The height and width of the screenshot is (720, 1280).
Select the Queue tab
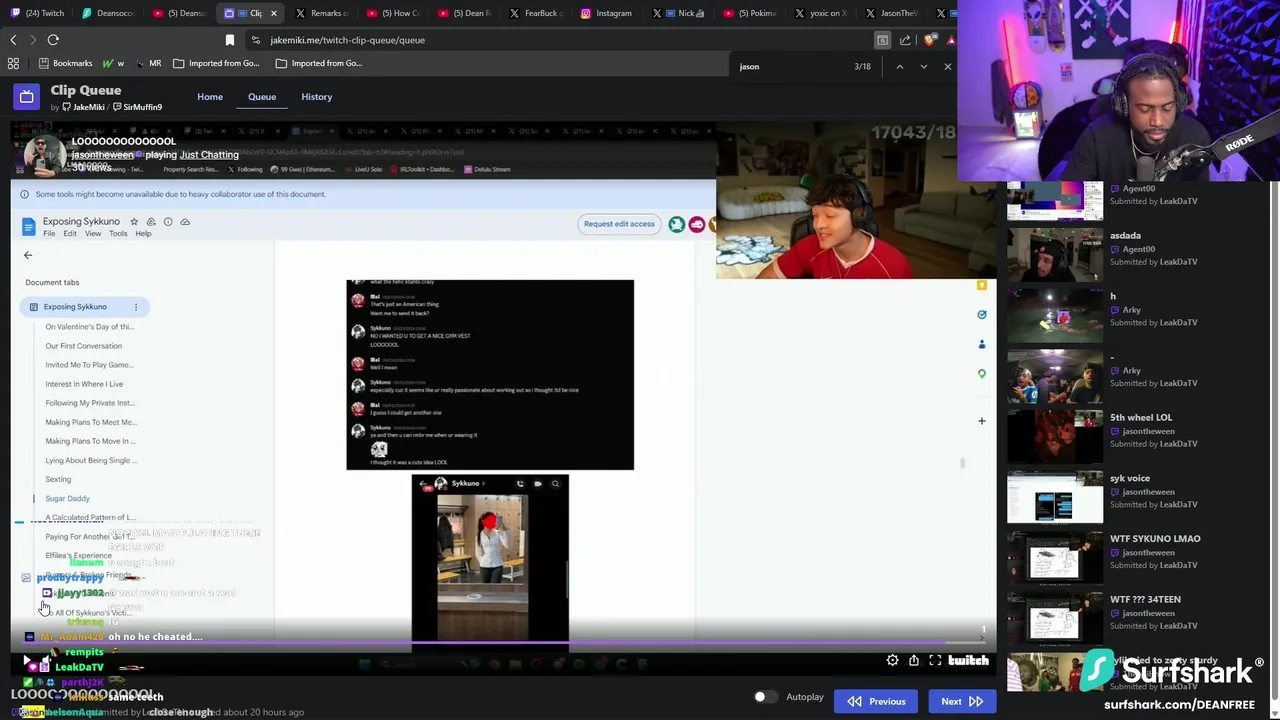[x=262, y=97]
